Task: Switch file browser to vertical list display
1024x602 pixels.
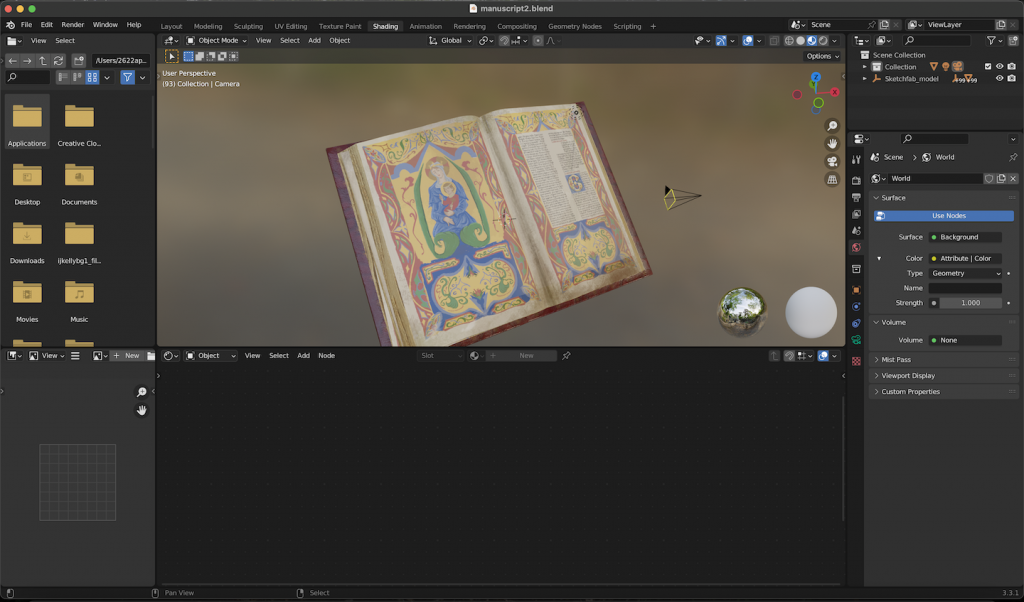Action: pyautogui.click(x=63, y=78)
